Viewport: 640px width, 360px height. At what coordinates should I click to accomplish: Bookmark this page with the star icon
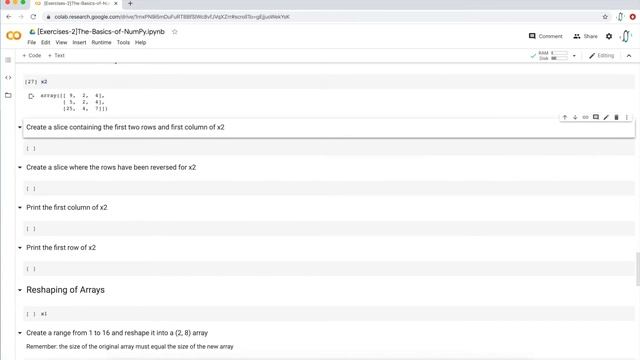click(605, 17)
